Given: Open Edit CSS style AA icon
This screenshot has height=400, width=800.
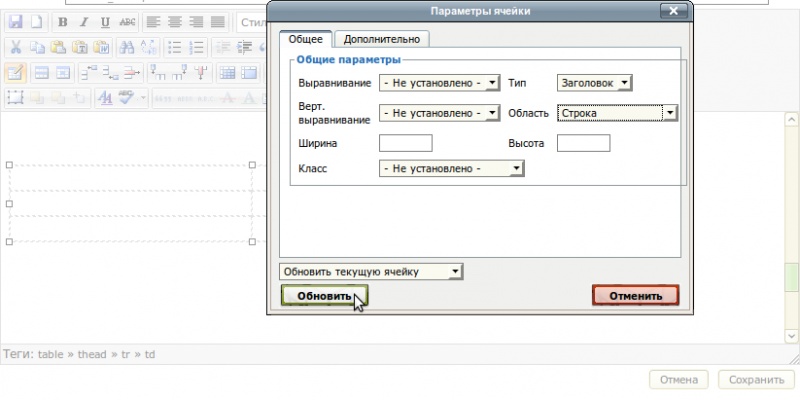Looking at the screenshot, I should click(x=105, y=98).
